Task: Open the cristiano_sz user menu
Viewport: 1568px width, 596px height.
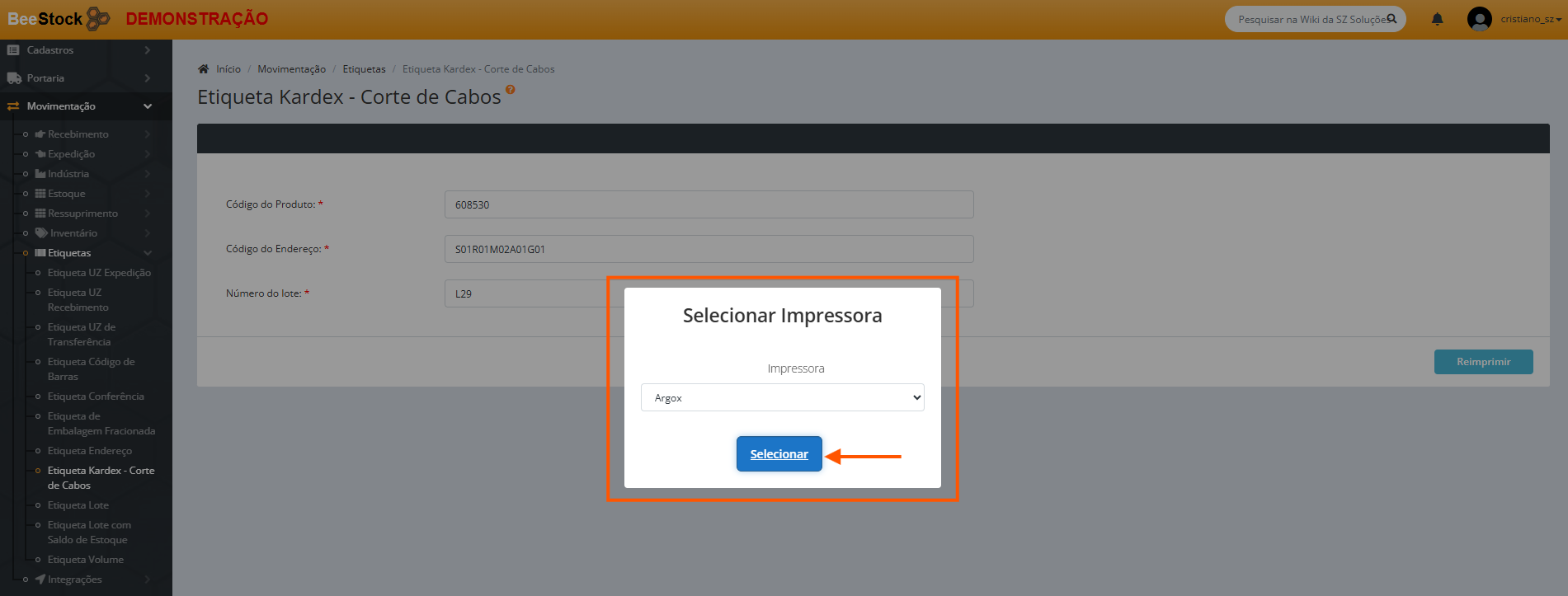Action: click(x=1530, y=19)
